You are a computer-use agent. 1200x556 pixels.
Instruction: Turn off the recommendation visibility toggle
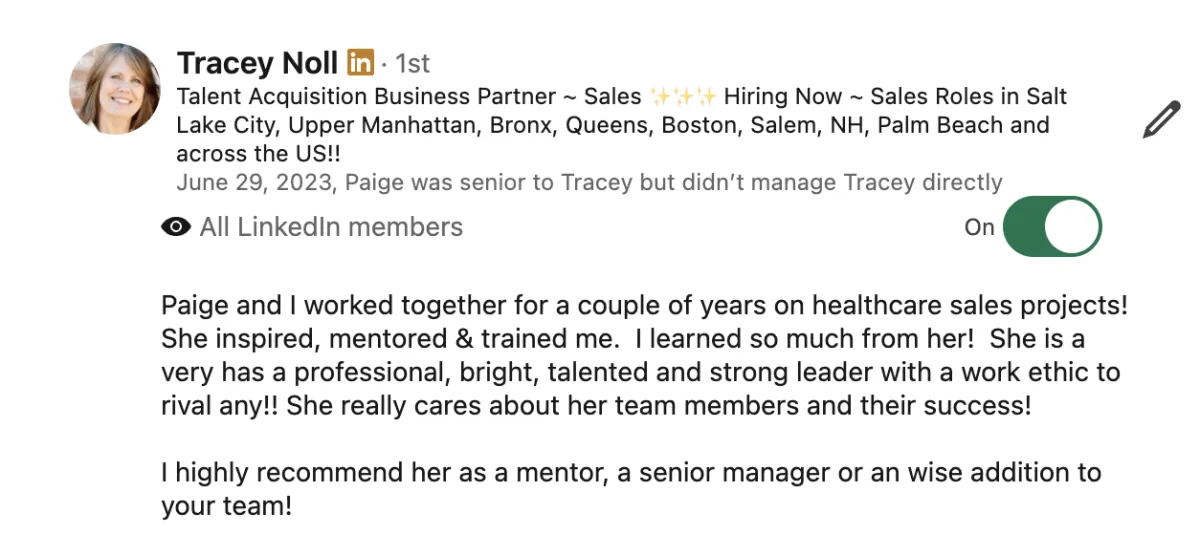[x=1051, y=227]
